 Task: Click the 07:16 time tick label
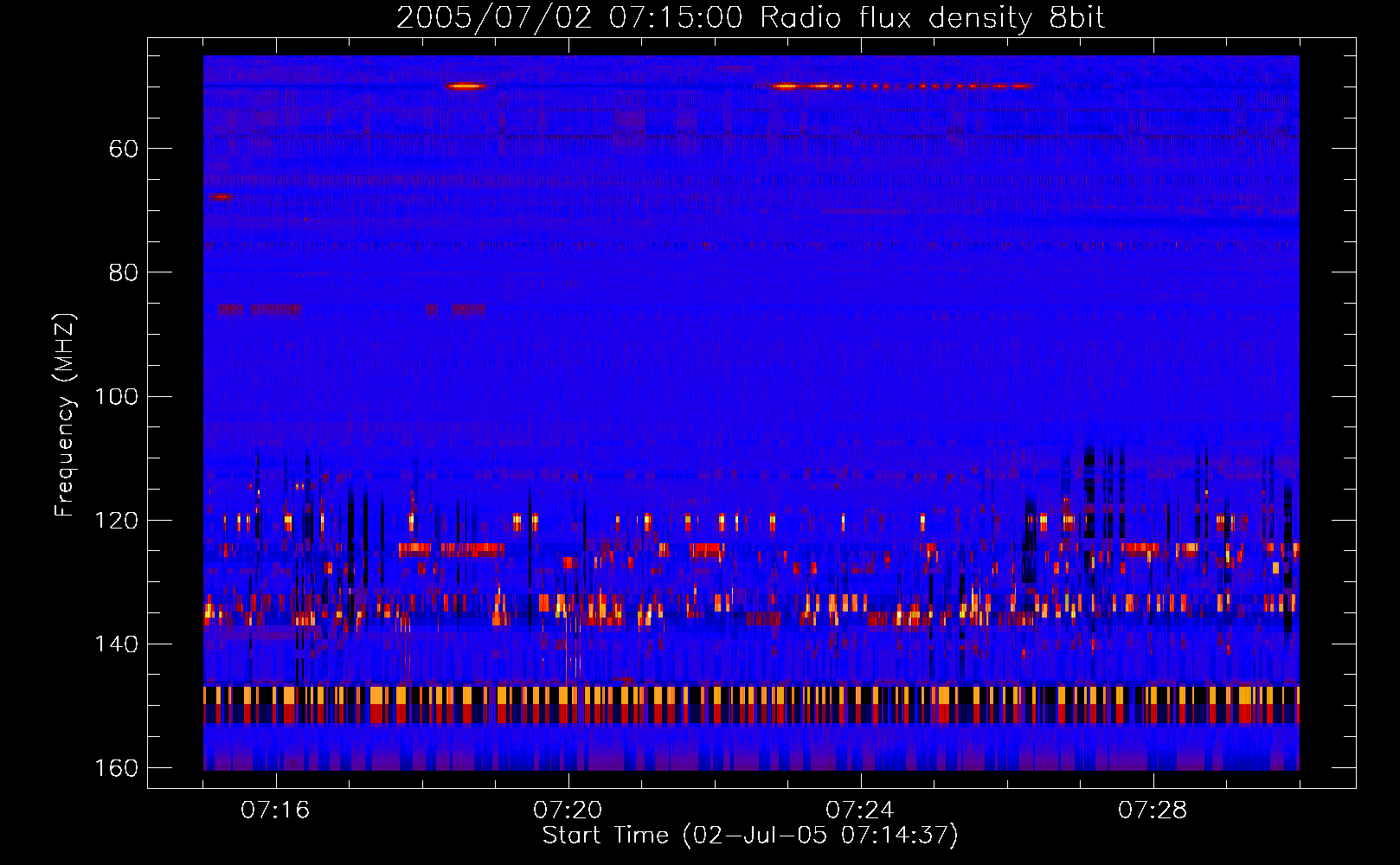pyautogui.click(x=275, y=811)
